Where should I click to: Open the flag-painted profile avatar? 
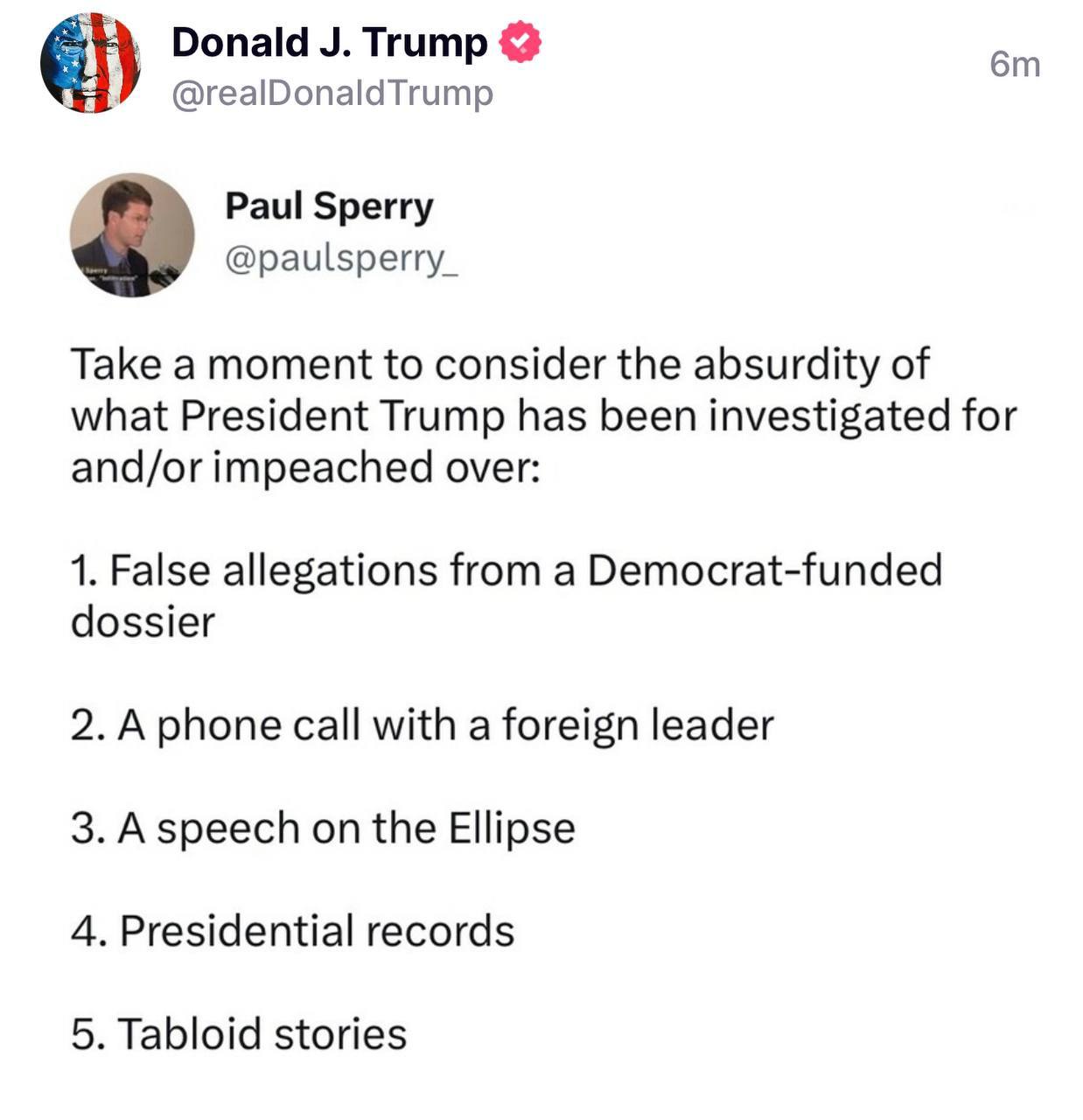90,63
